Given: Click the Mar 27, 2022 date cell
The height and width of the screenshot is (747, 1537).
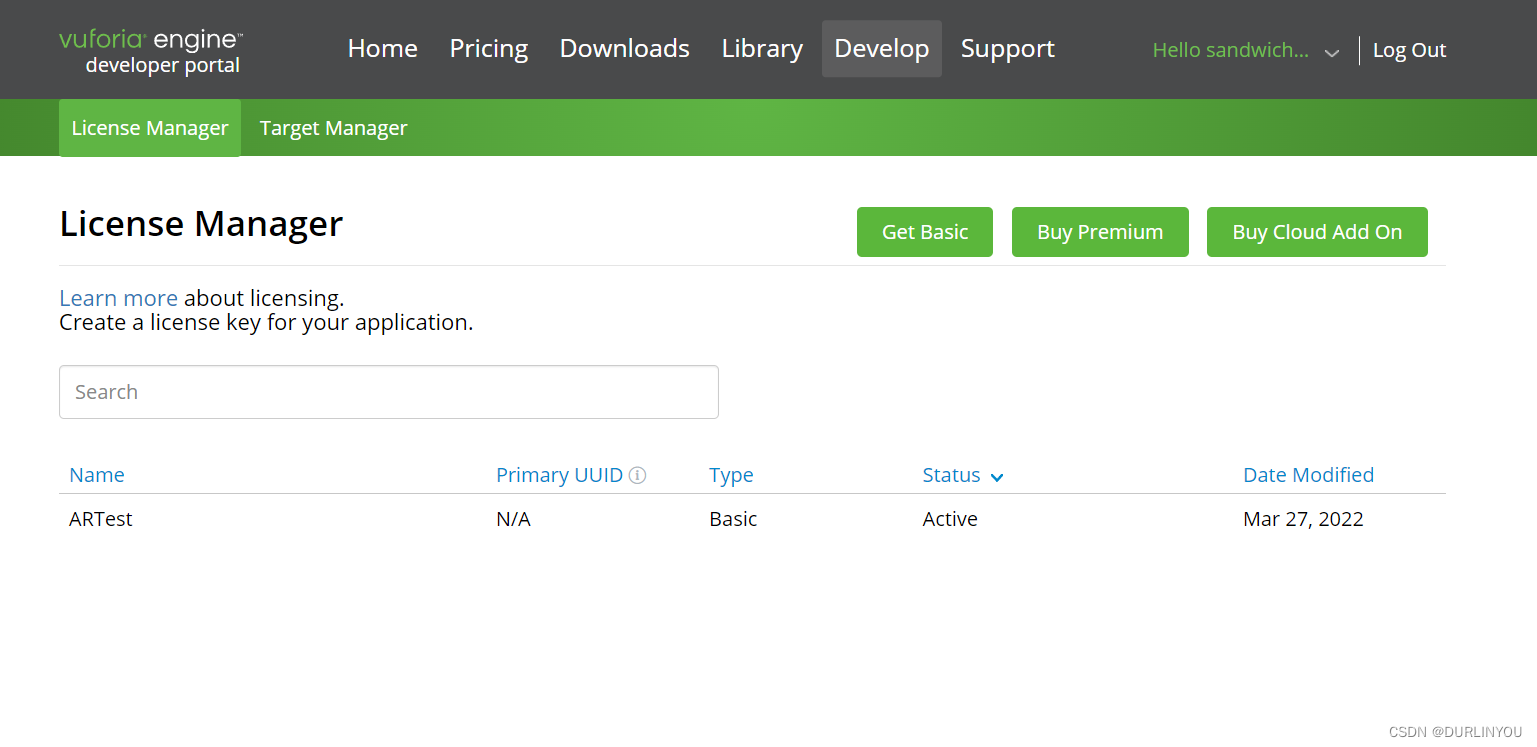Looking at the screenshot, I should [x=1303, y=519].
